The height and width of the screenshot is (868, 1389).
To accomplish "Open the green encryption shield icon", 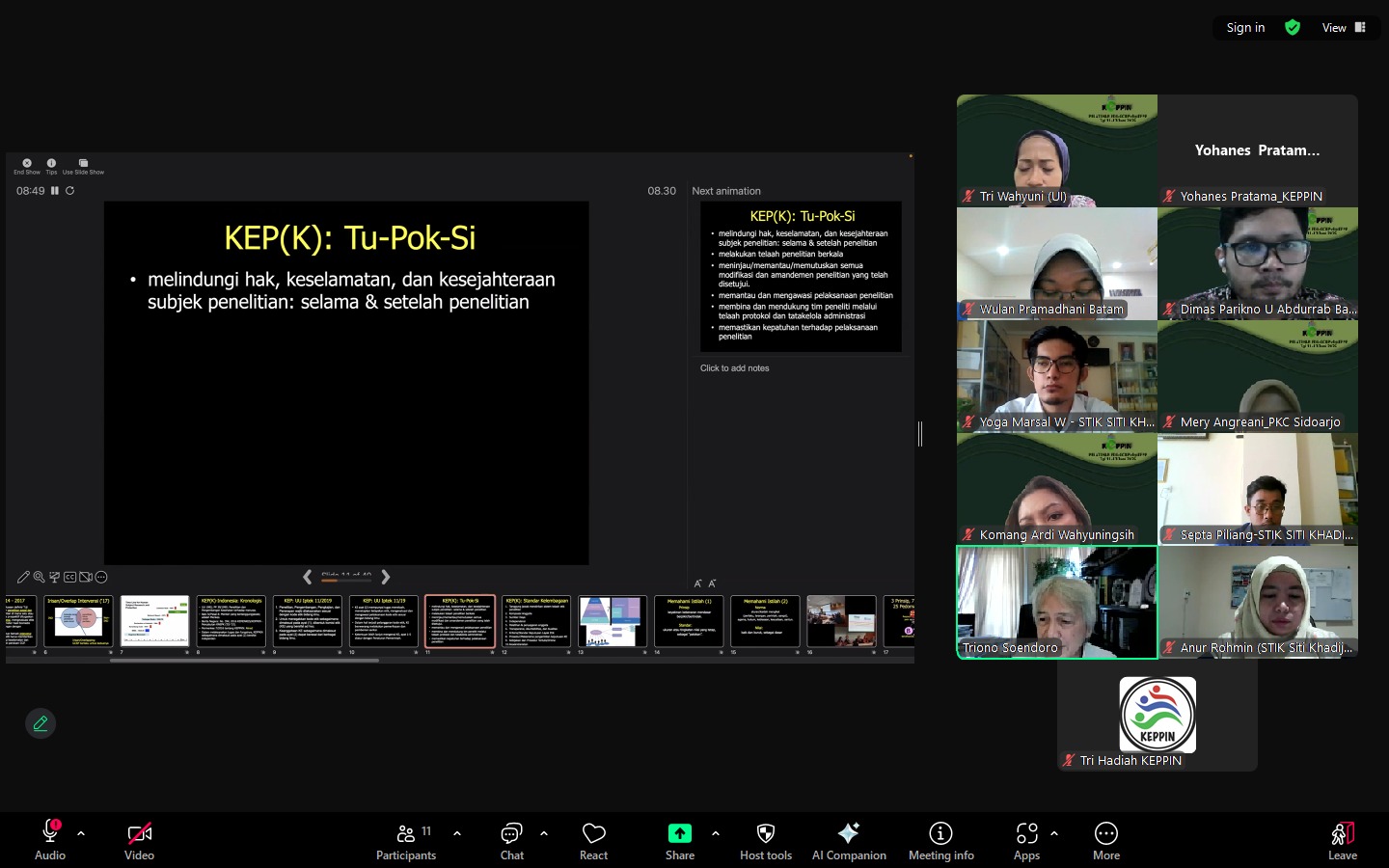I will coord(1293,28).
